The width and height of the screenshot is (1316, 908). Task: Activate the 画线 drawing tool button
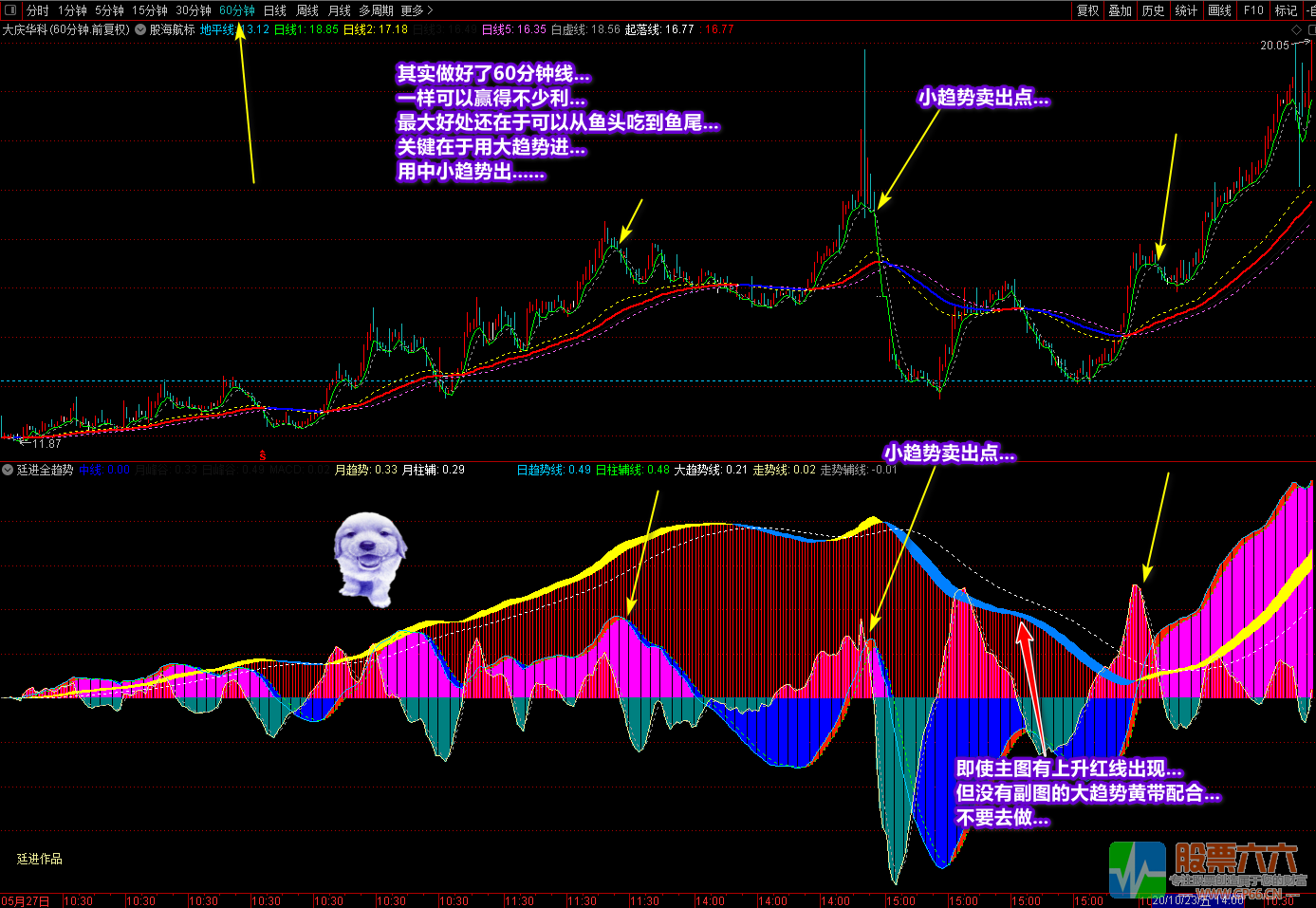click(x=1220, y=10)
